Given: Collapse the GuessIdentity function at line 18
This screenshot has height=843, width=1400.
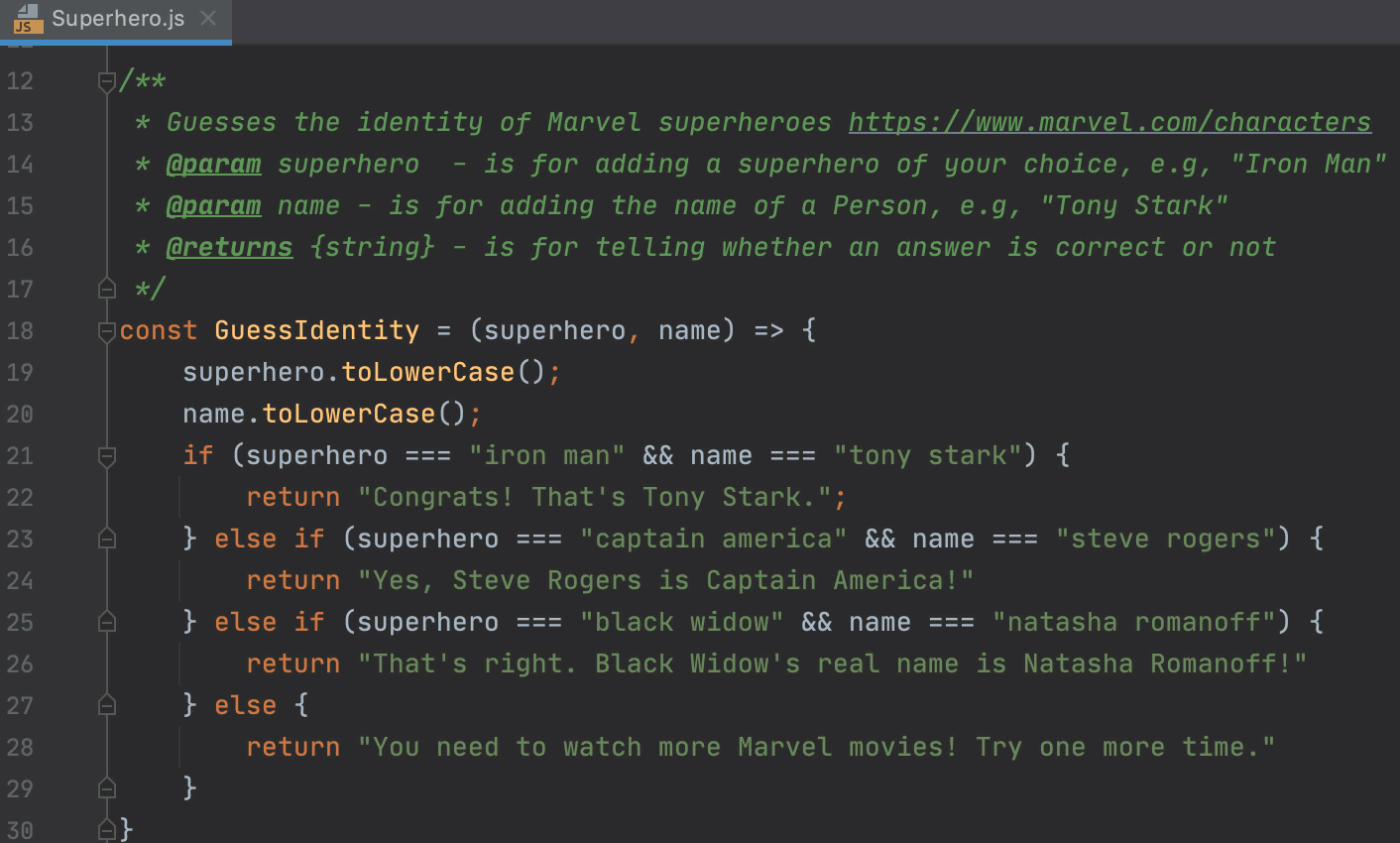Looking at the screenshot, I should click(x=105, y=329).
